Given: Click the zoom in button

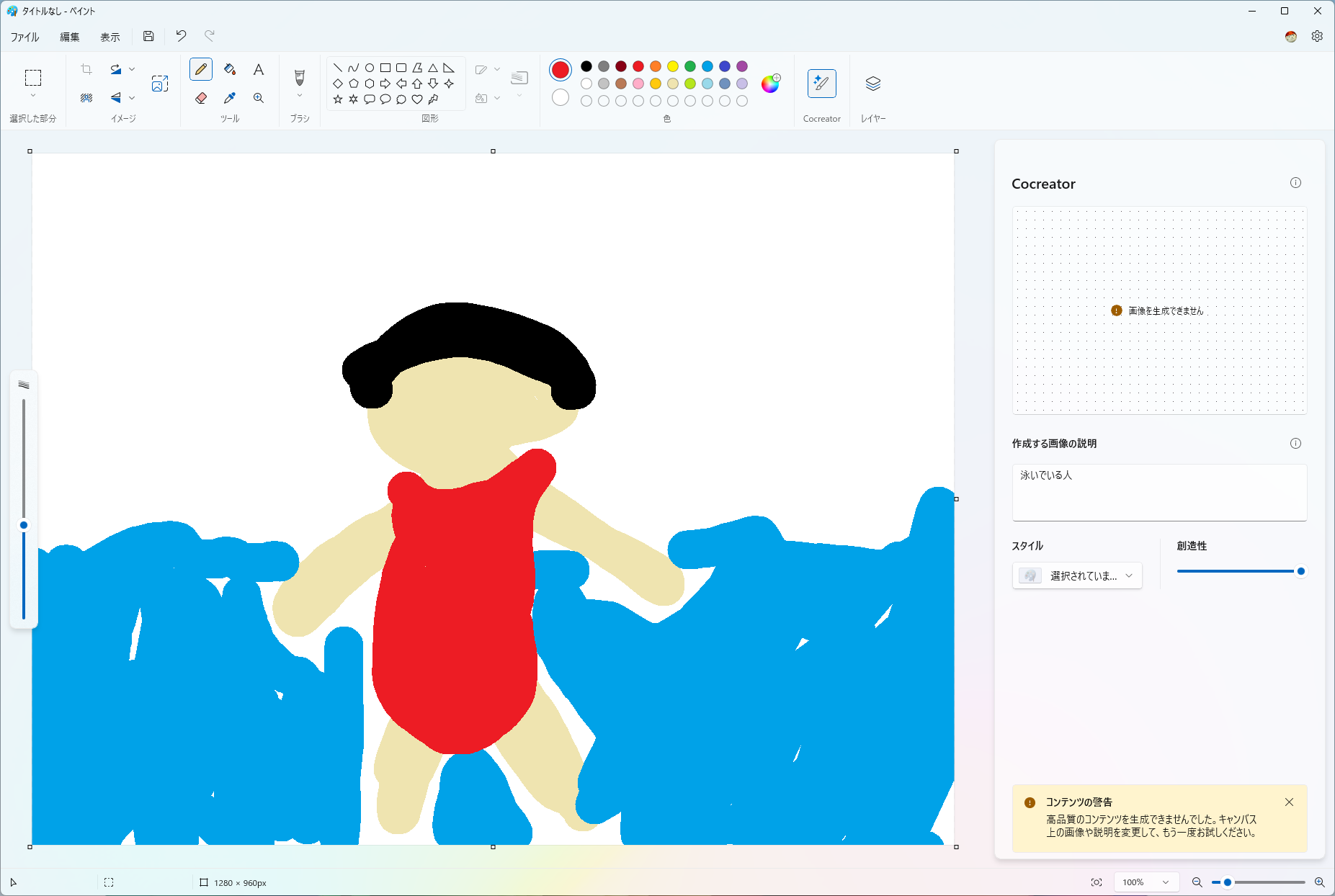Looking at the screenshot, I should (1319, 882).
